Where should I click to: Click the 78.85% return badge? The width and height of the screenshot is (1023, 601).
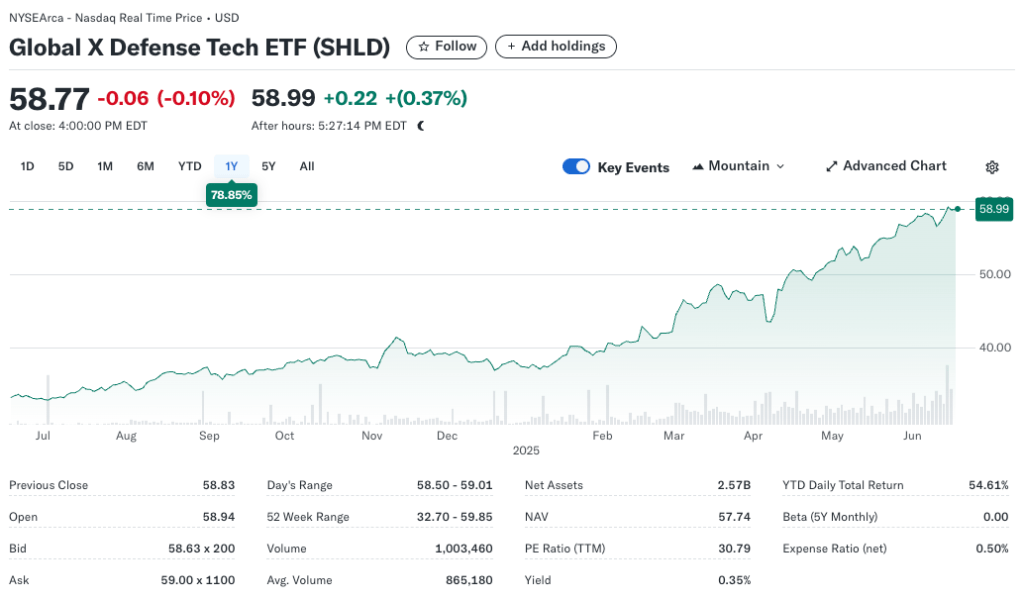pos(231,195)
